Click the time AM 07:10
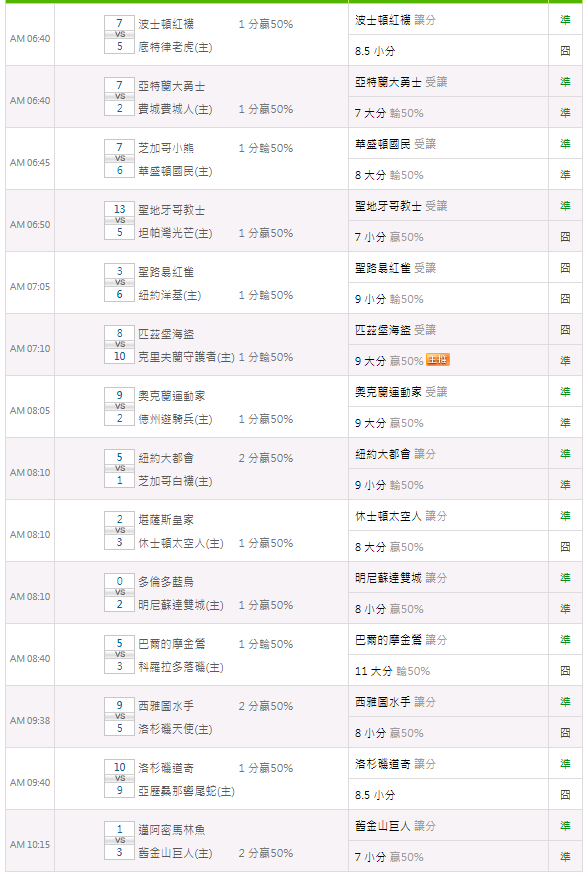 point(30,349)
